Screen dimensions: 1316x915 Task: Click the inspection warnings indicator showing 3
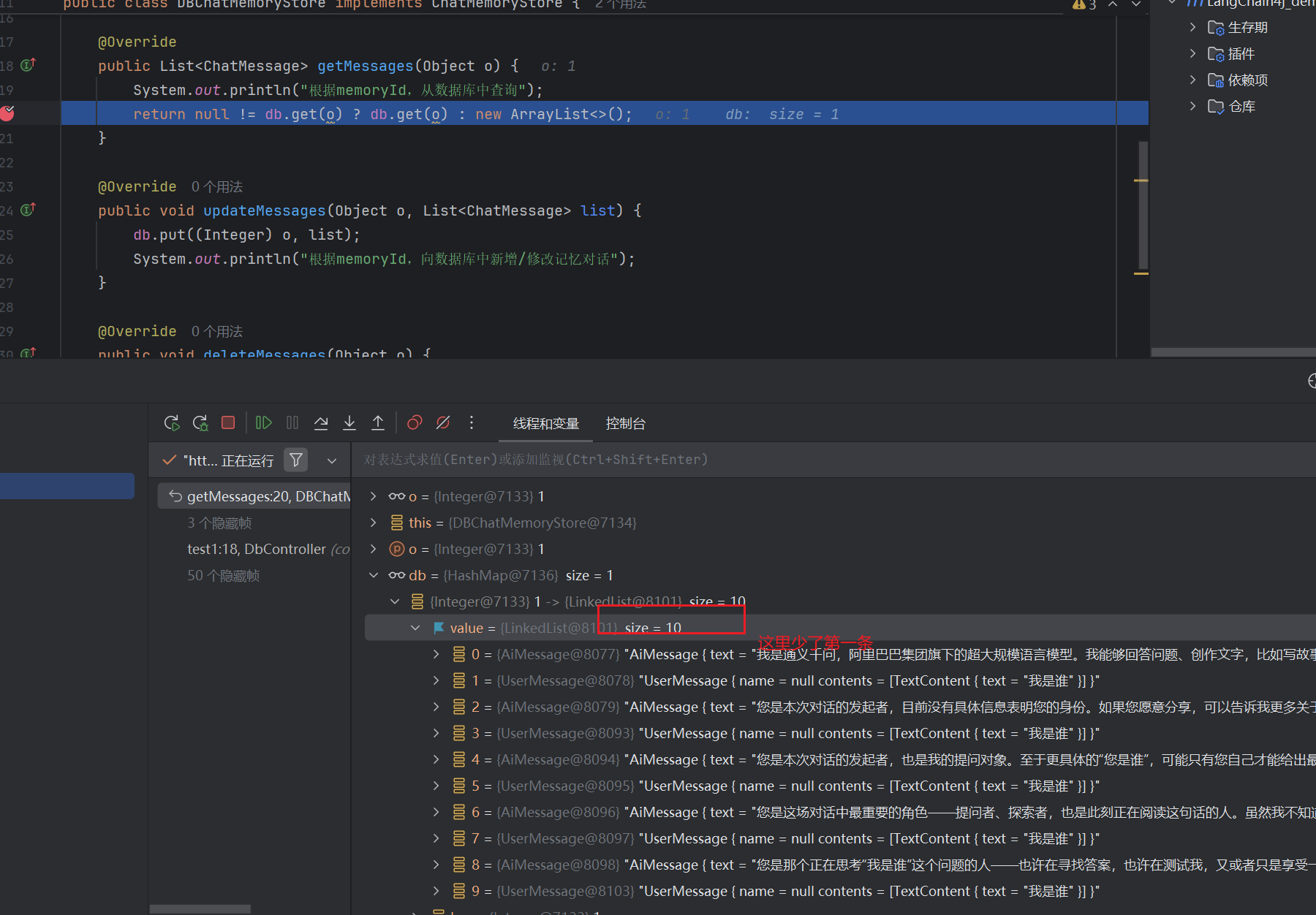click(x=1084, y=4)
